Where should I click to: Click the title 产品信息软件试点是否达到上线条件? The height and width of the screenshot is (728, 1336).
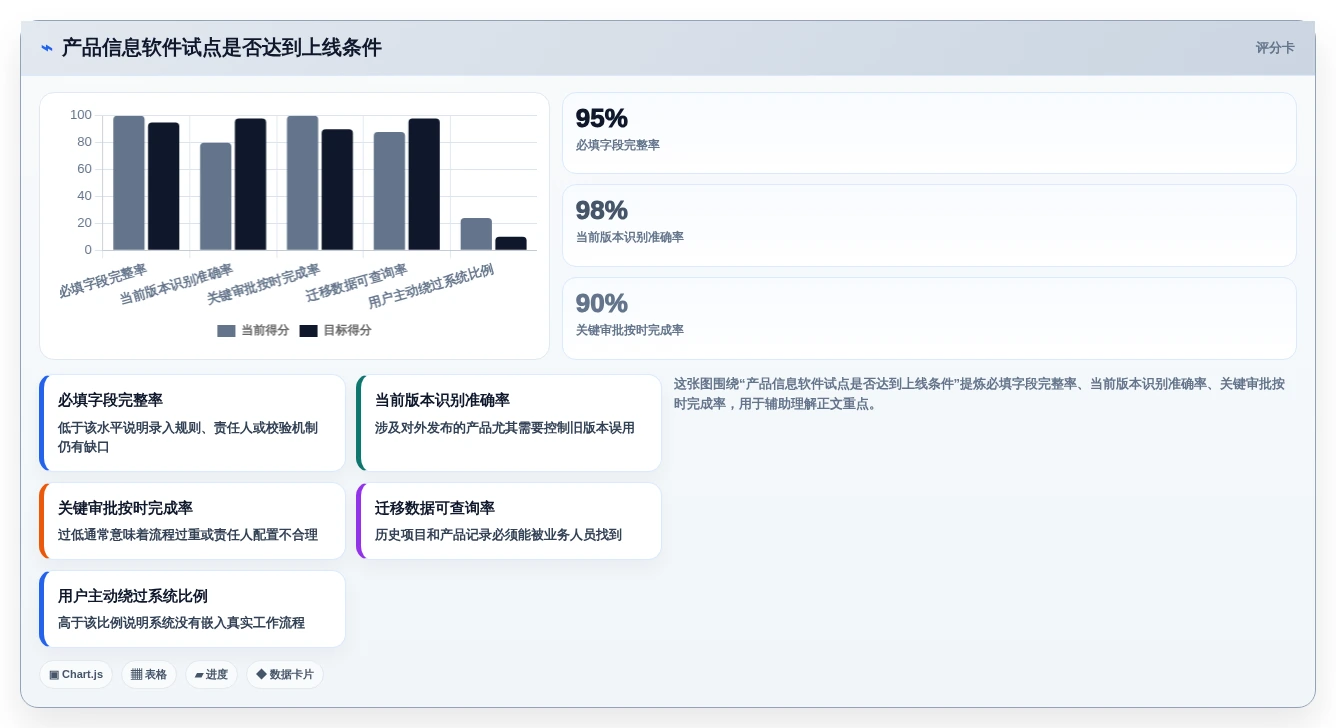pyautogui.click(x=222, y=48)
